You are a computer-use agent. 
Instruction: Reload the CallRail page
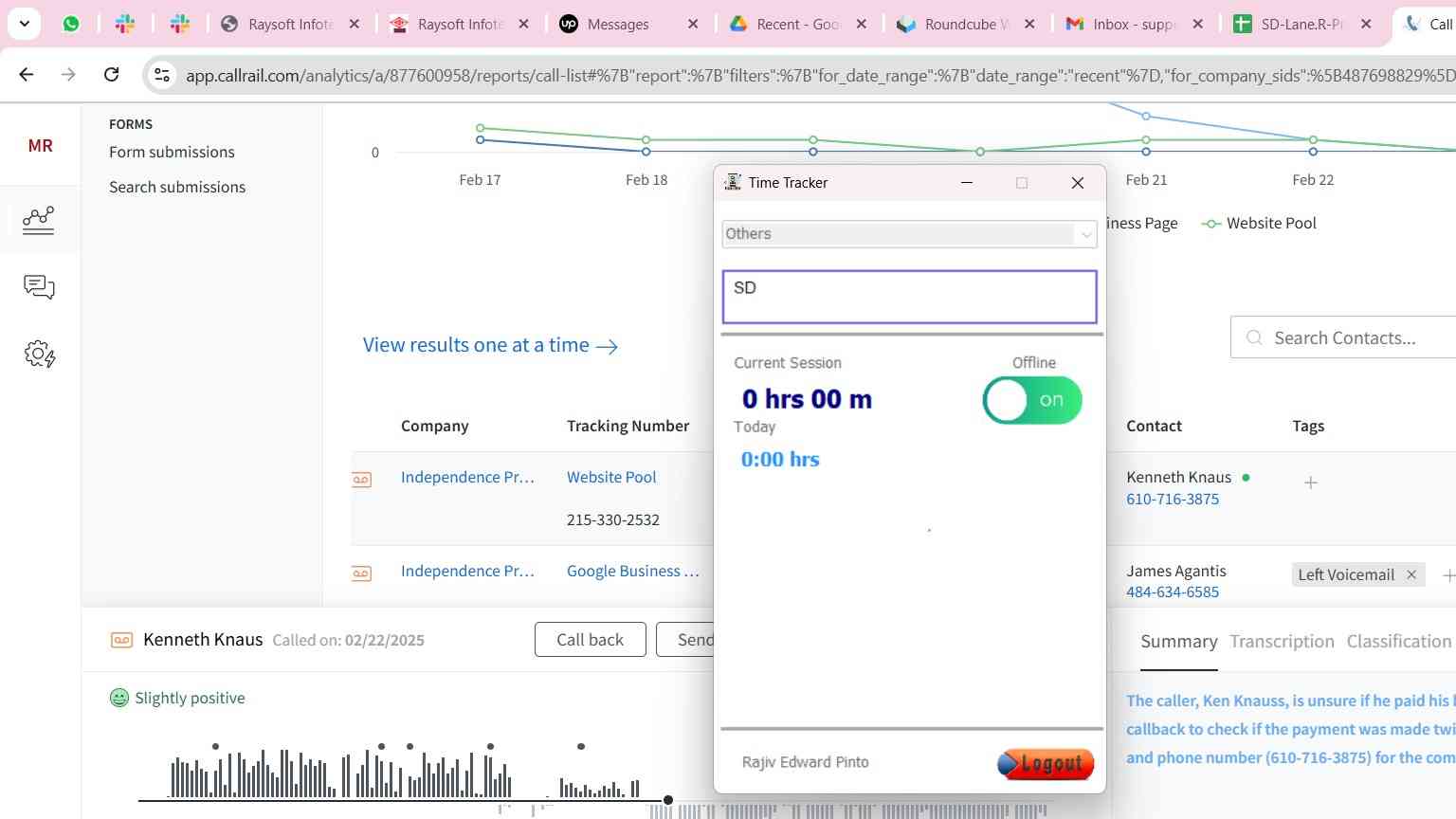click(111, 74)
